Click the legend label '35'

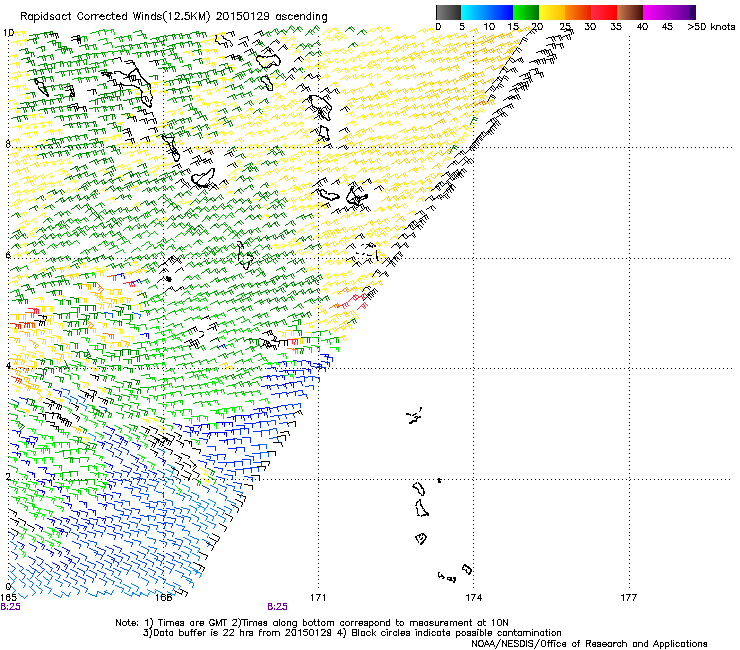coord(616,27)
